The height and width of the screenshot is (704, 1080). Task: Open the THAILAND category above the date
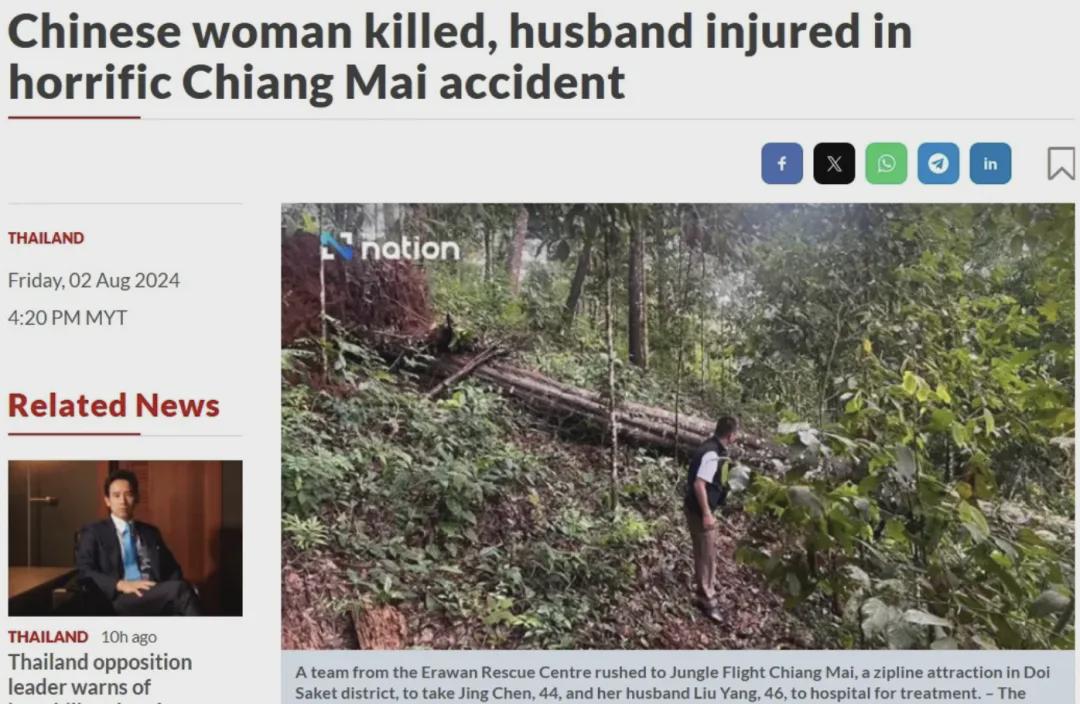pyautogui.click(x=46, y=238)
